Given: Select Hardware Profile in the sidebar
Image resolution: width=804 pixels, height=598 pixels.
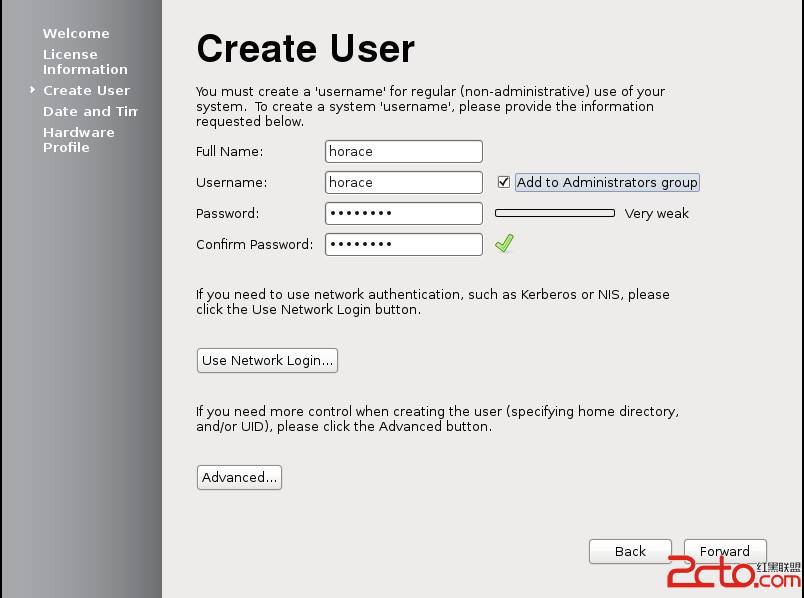Looking at the screenshot, I should [x=79, y=139].
